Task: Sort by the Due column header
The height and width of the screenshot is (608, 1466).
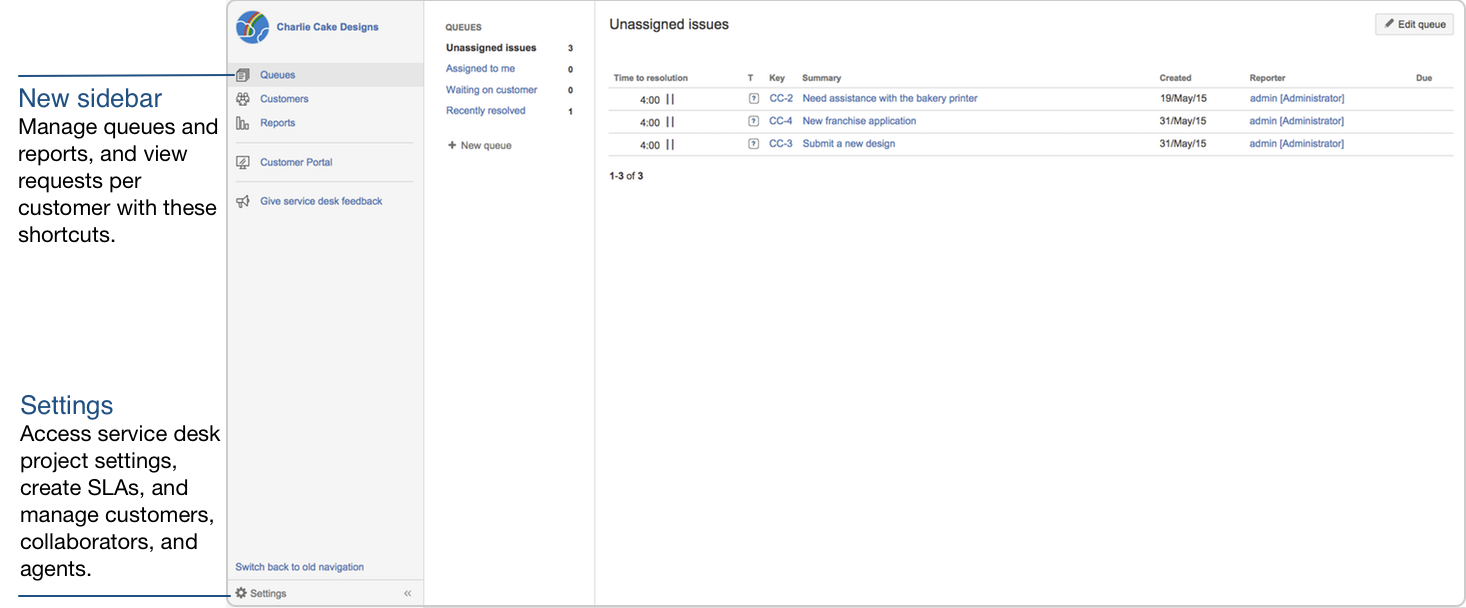Action: coord(1424,78)
